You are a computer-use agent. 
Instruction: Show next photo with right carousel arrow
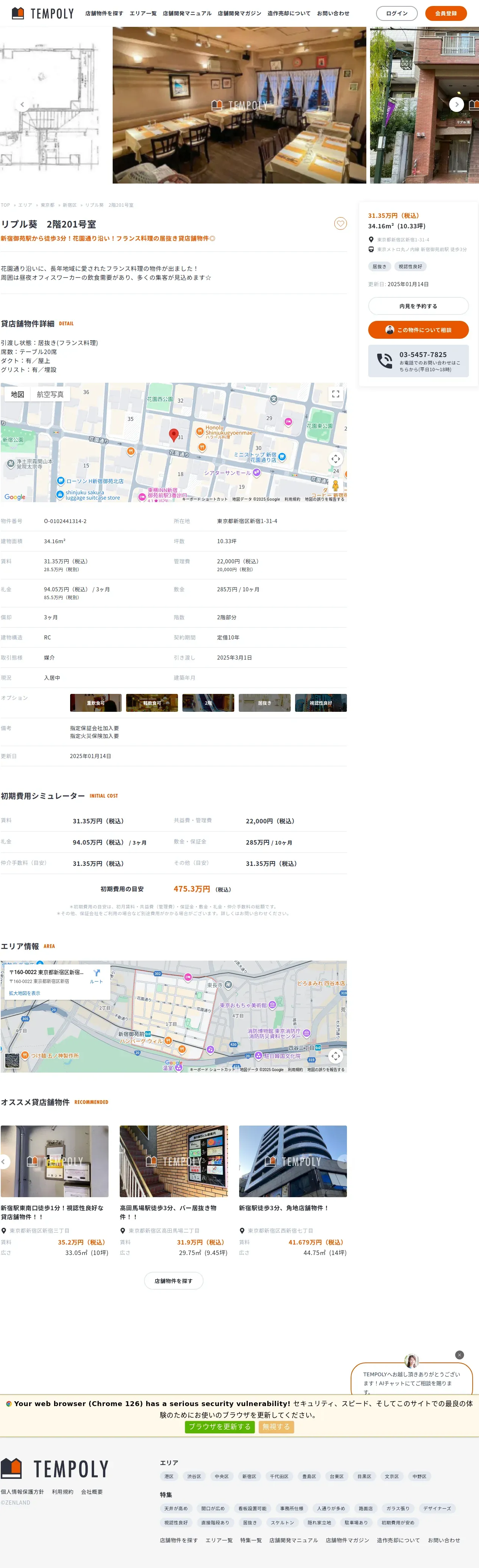(457, 105)
